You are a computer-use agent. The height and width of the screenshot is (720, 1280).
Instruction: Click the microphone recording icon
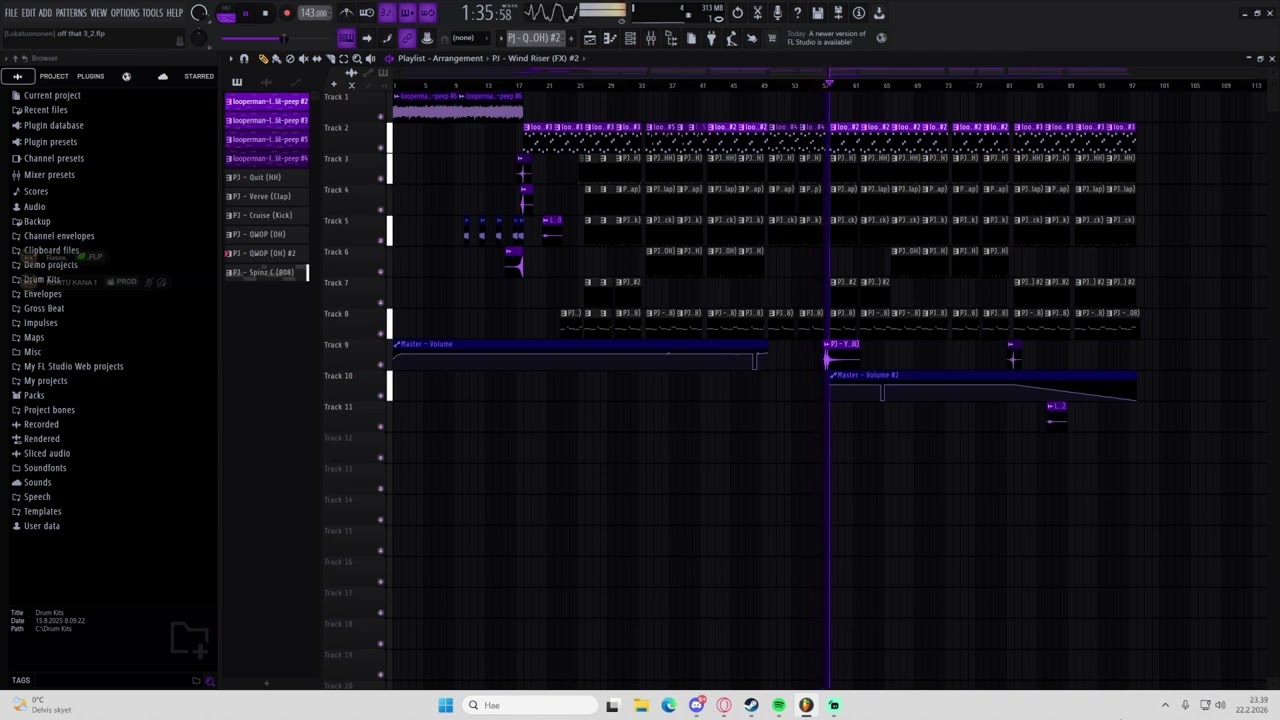pos(777,13)
